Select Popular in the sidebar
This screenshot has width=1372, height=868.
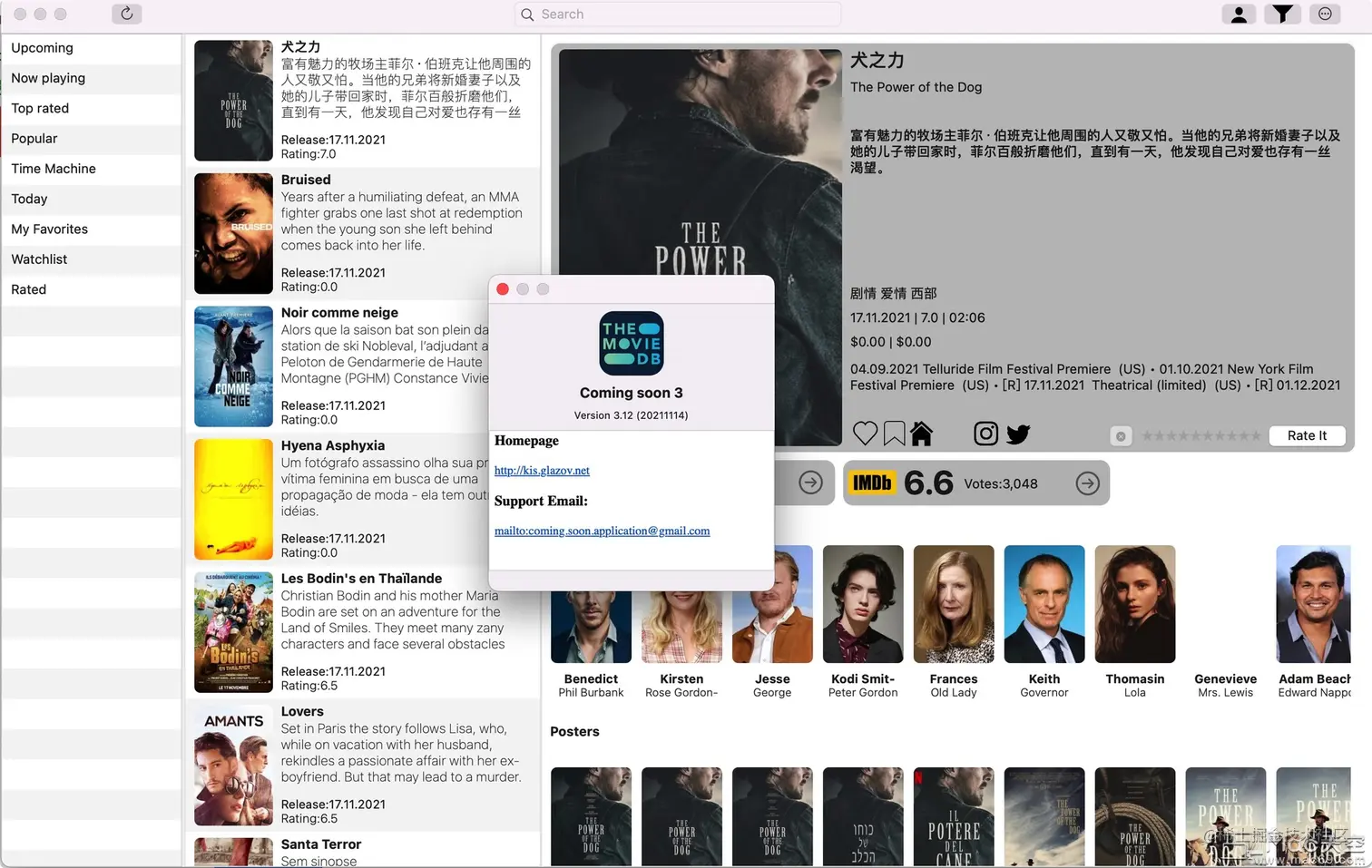click(91, 139)
